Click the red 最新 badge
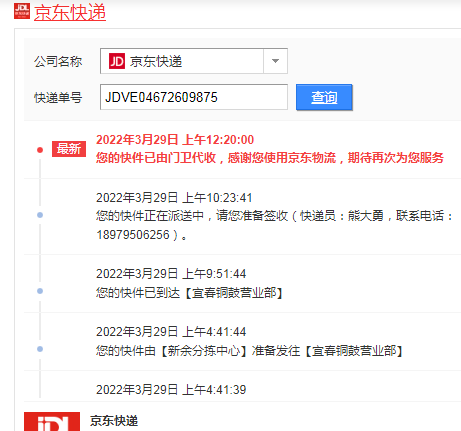 coord(69,149)
